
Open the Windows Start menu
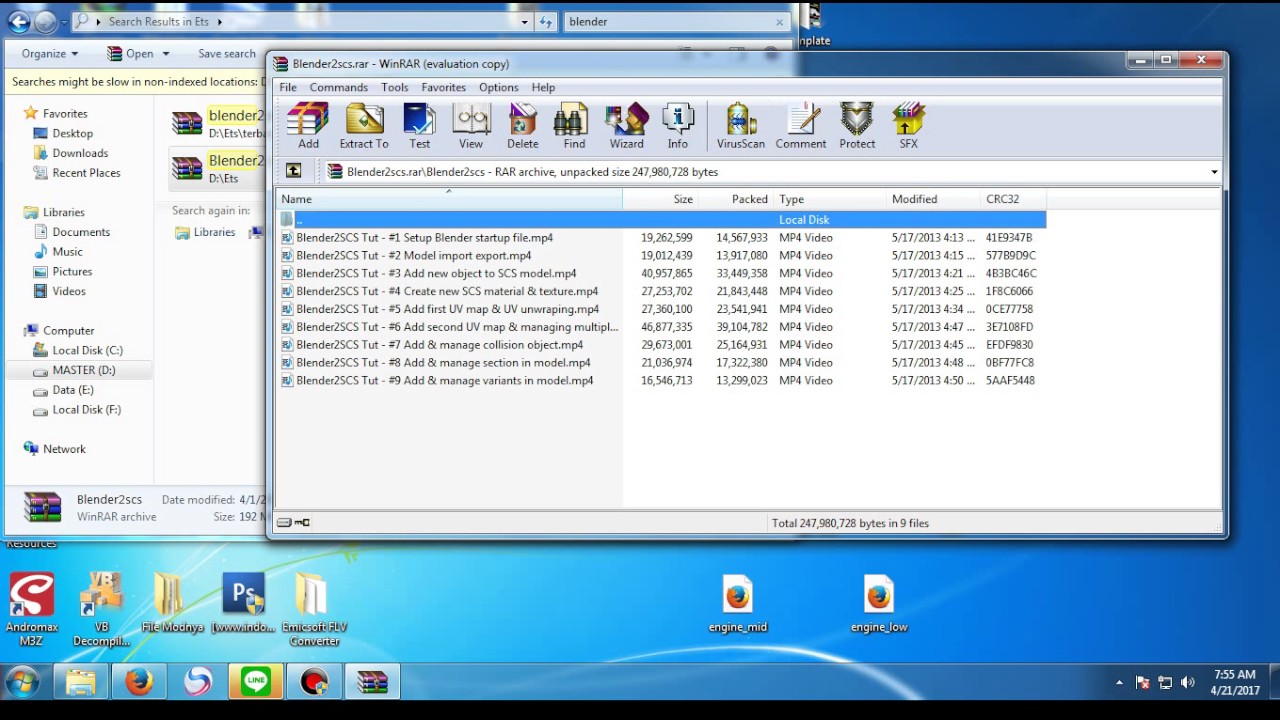(22, 683)
